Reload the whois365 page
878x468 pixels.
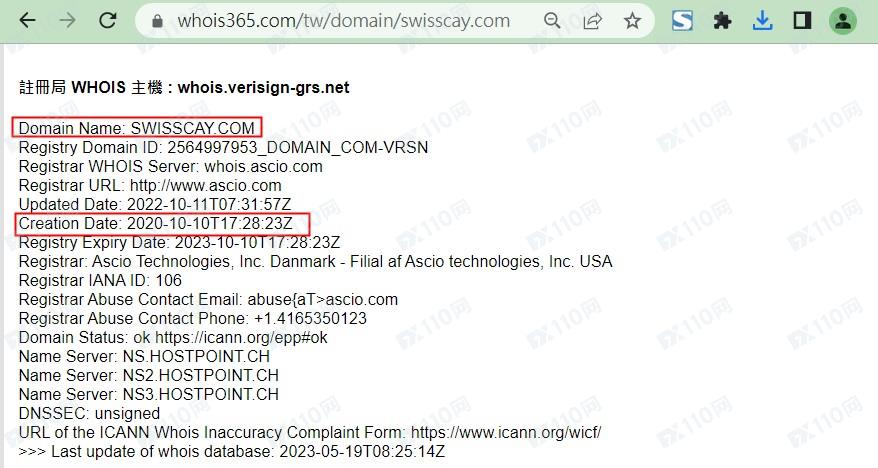[x=108, y=21]
